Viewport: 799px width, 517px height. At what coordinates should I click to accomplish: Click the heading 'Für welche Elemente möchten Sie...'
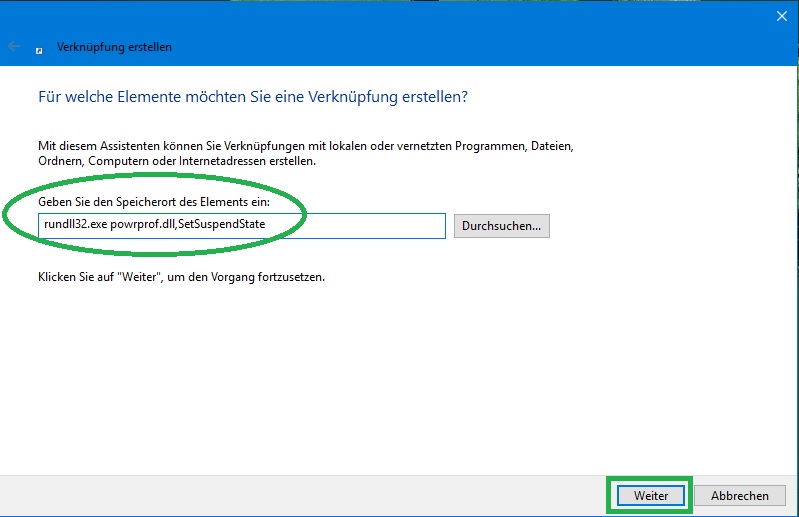[253, 96]
